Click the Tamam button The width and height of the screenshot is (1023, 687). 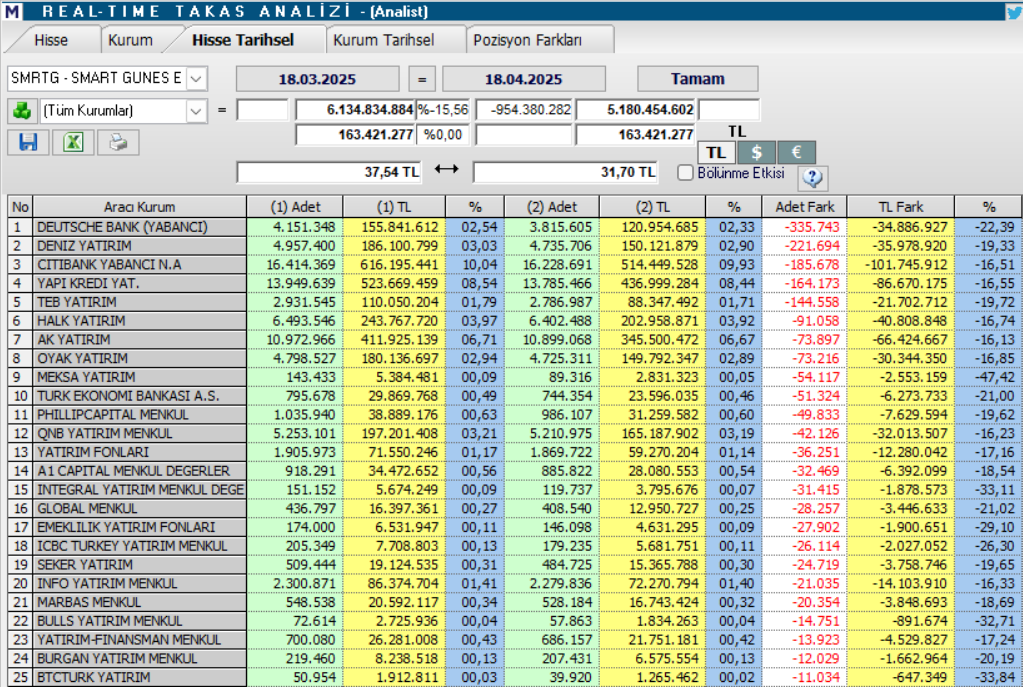point(697,79)
